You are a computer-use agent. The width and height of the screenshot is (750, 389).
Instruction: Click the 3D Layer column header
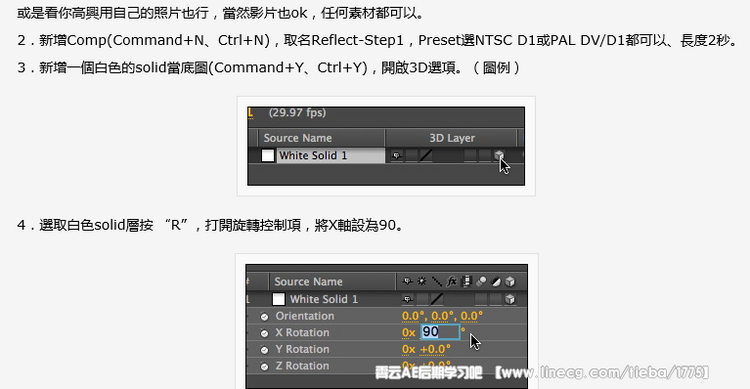[452, 138]
